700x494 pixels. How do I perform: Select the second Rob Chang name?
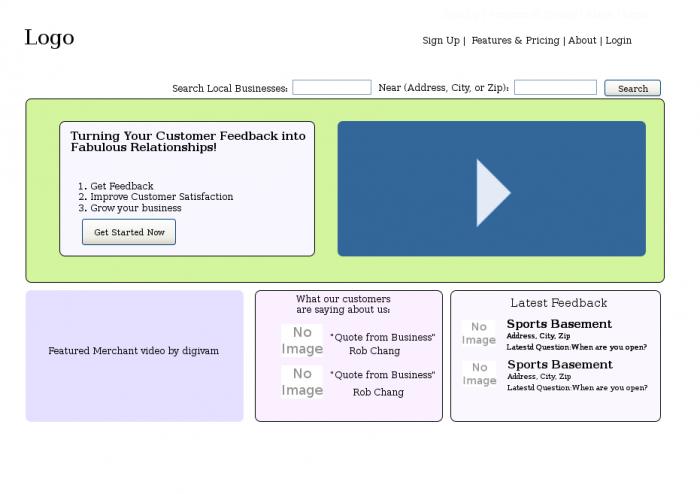click(x=378, y=392)
